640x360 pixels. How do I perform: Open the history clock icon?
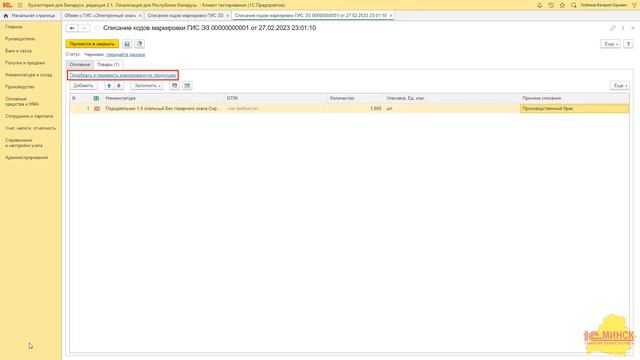click(551, 5)
